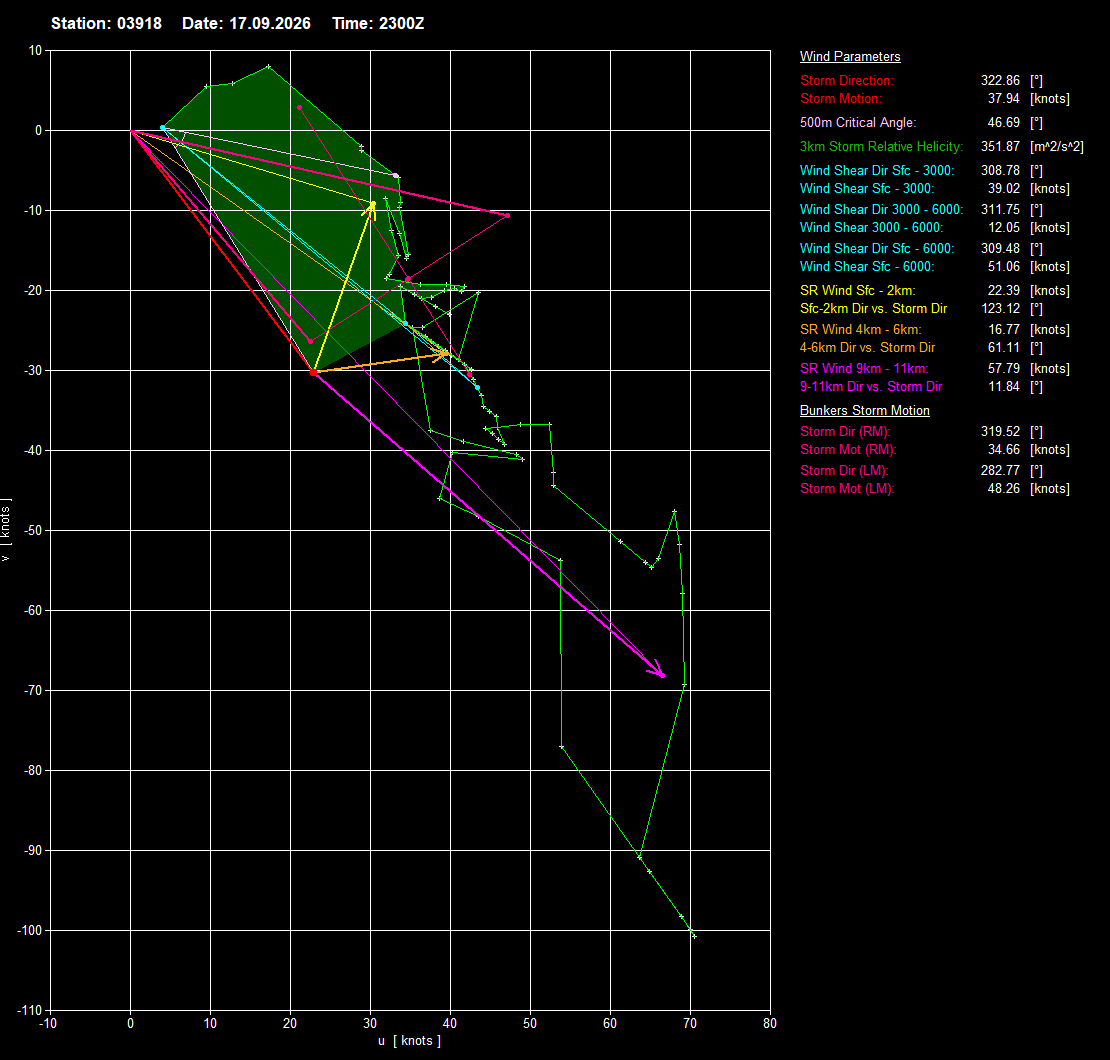This screenshot has height=1060, width=1110.
Task: Click the Storm Direction label
Action: (x=847, y=81)
